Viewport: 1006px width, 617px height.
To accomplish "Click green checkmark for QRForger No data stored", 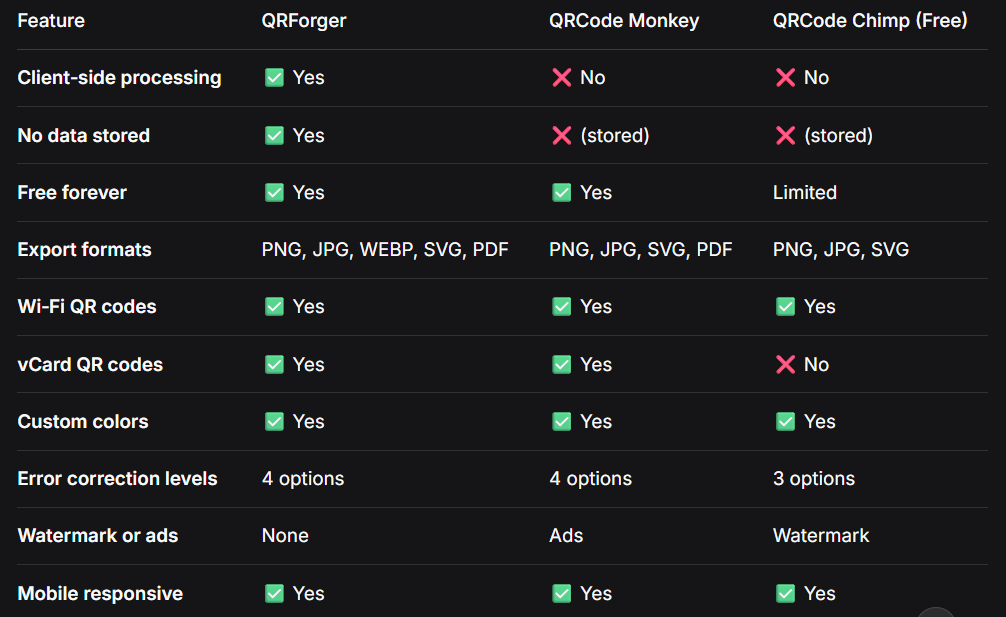I will pyautogui.click(x=275, y=135).
